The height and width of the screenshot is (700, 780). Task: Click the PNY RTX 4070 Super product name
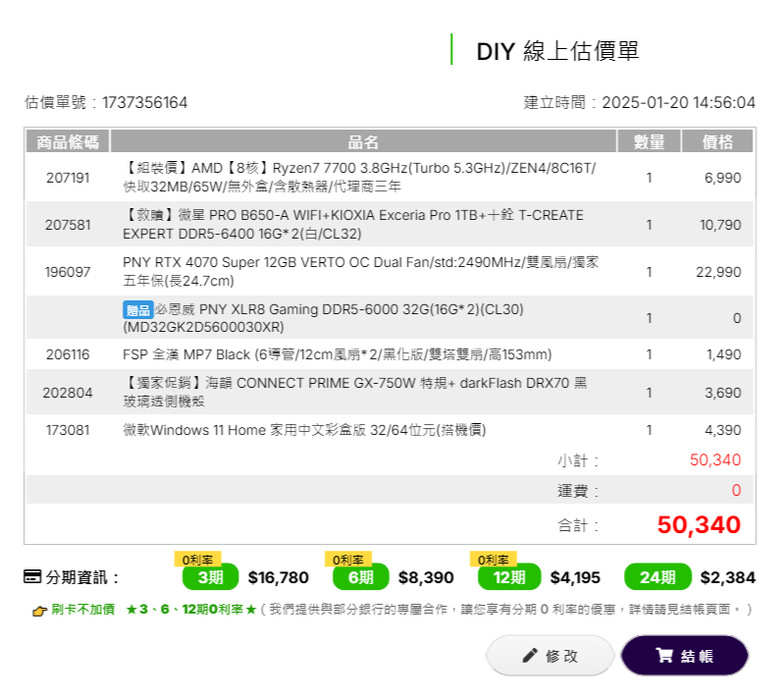[x=361, y=272]
